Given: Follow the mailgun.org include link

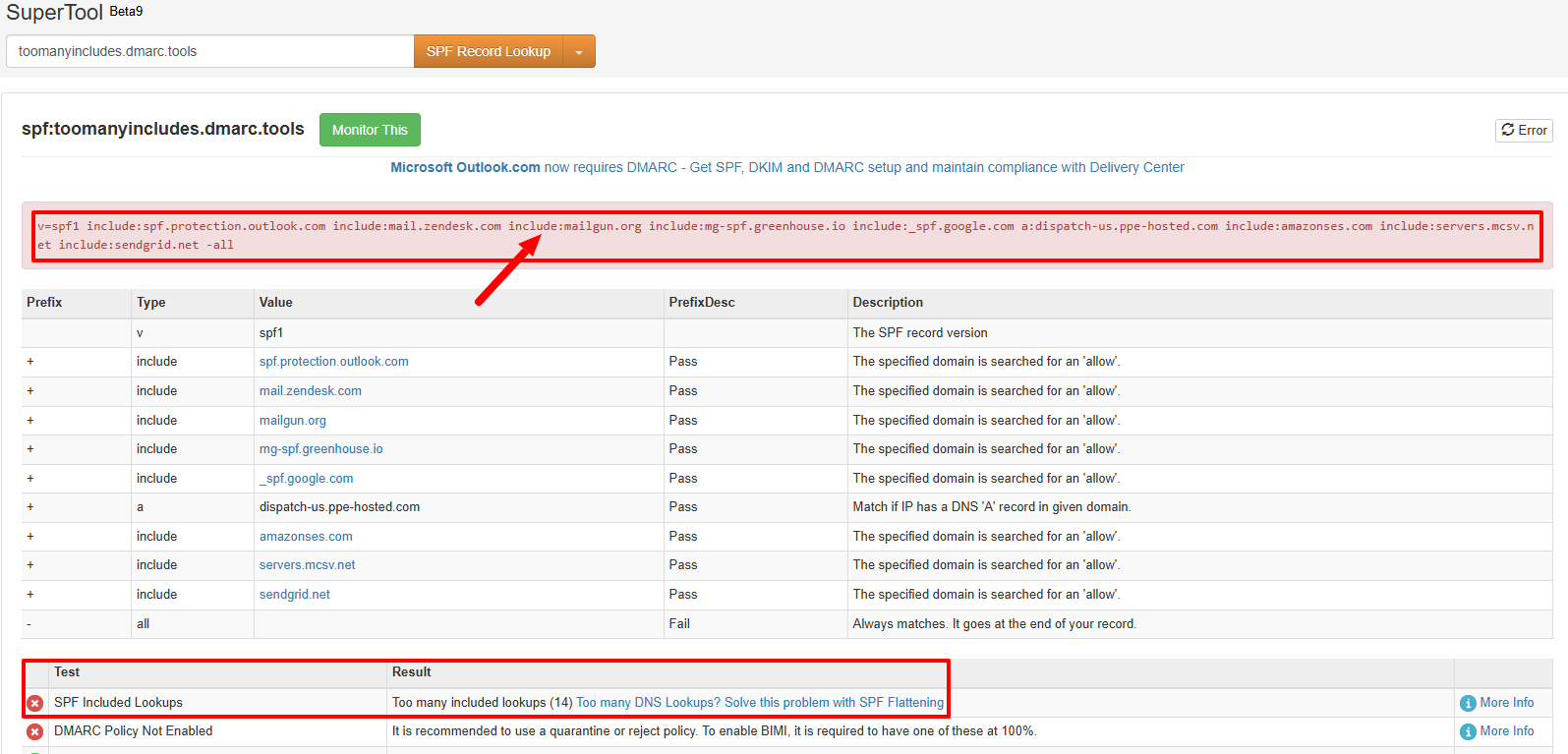Looking at the screenshot, I should [293, 421].
